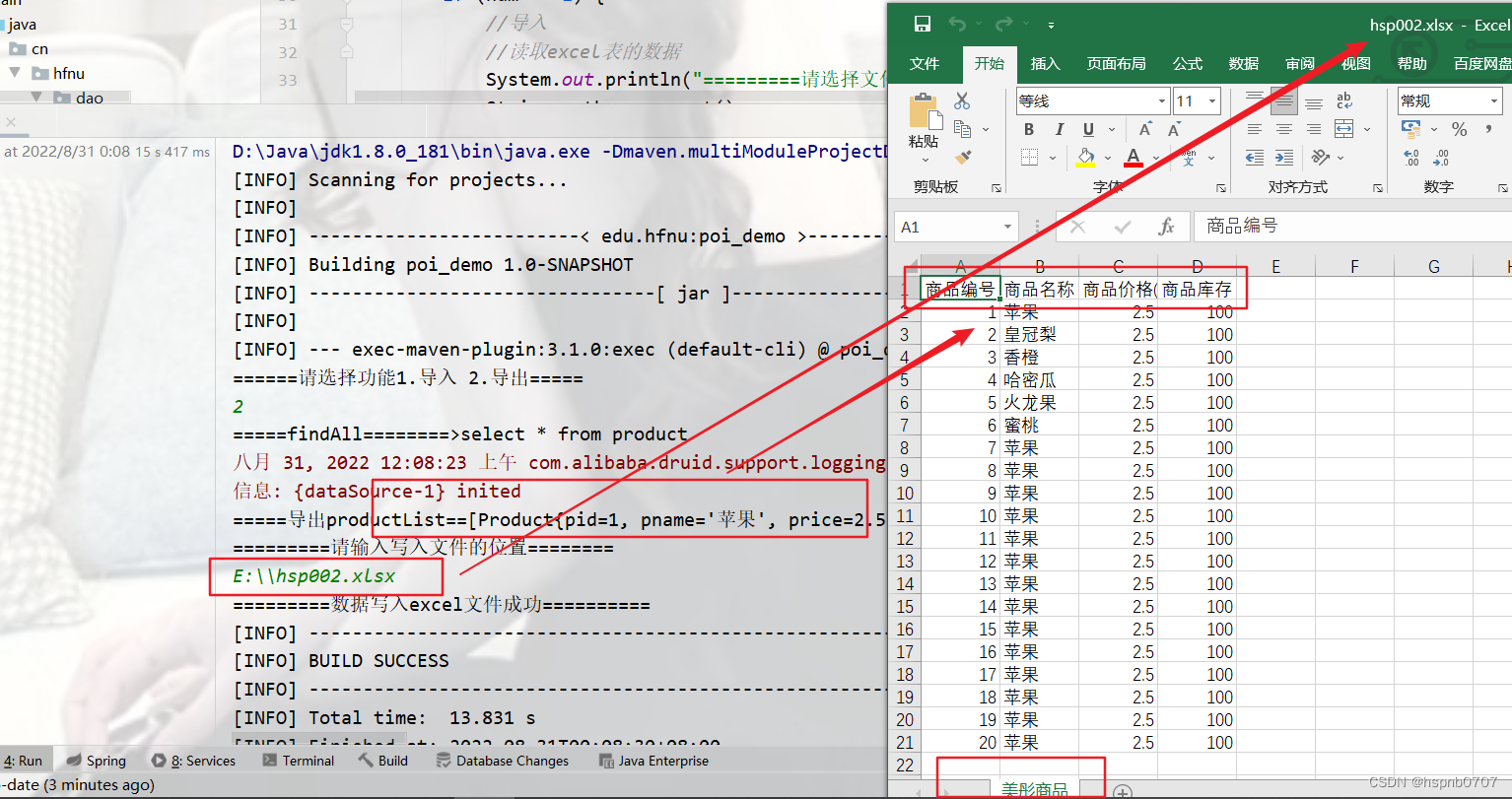Click the Decrease Indent icon
This screenshot has width=1512, height=799.
tap(1254, 157)
